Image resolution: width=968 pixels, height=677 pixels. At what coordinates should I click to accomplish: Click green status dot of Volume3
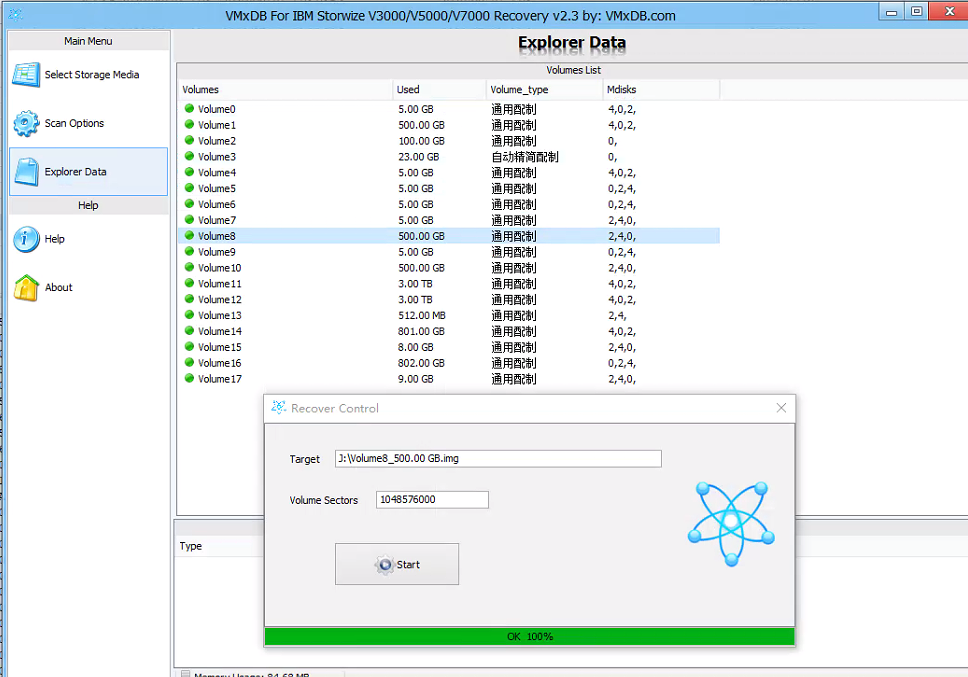tap(190, 156)
